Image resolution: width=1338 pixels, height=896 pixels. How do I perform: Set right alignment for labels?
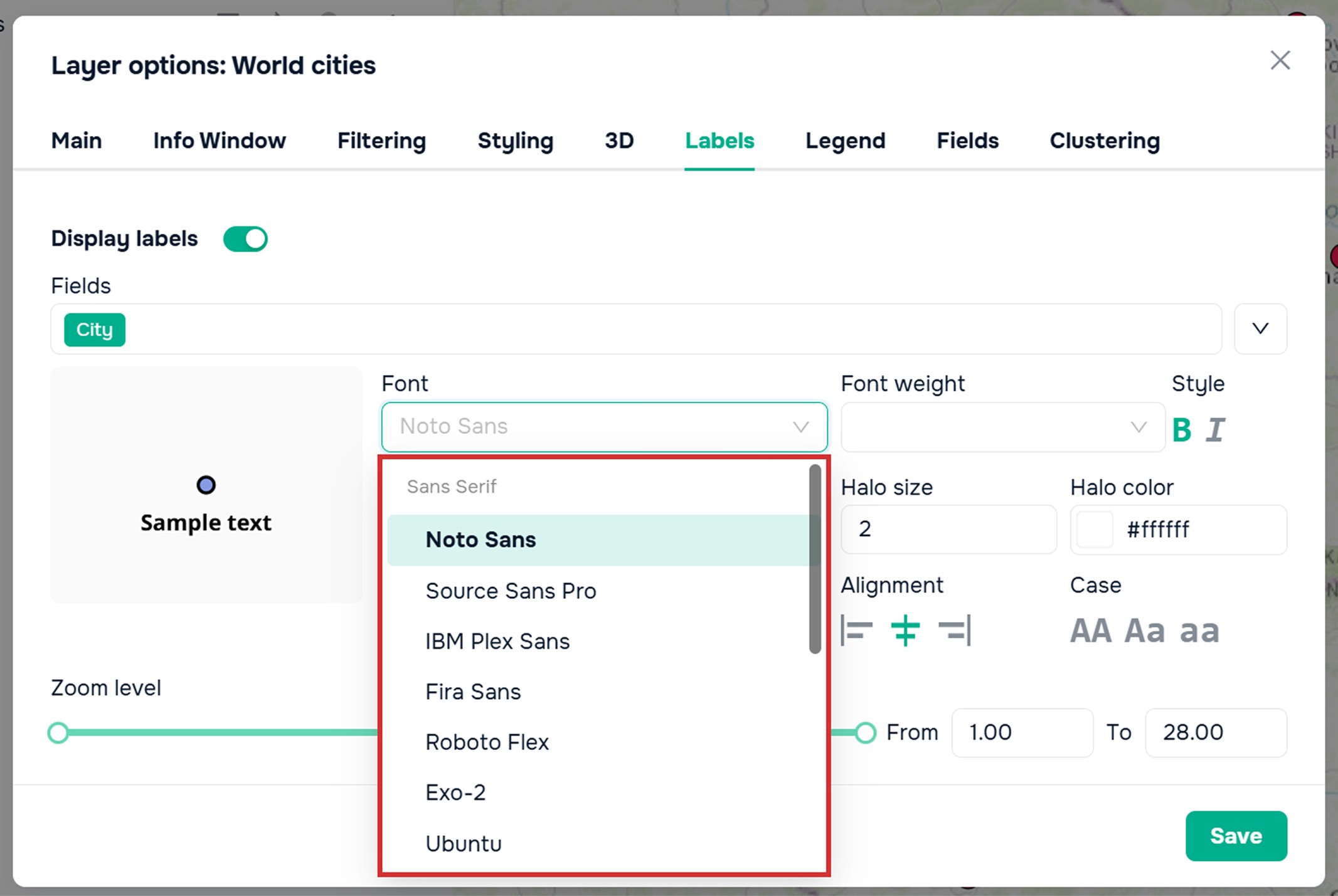955,630
